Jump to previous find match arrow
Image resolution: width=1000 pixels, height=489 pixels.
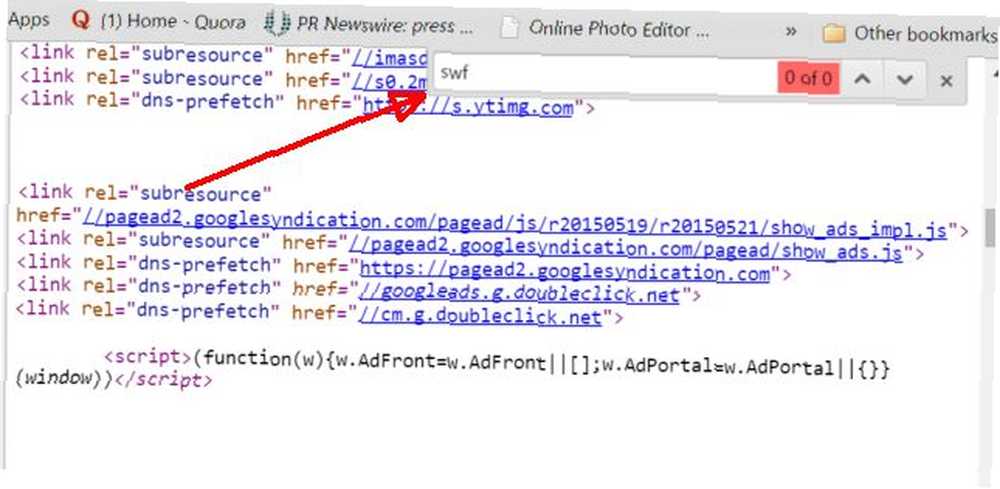coord(862,79)
